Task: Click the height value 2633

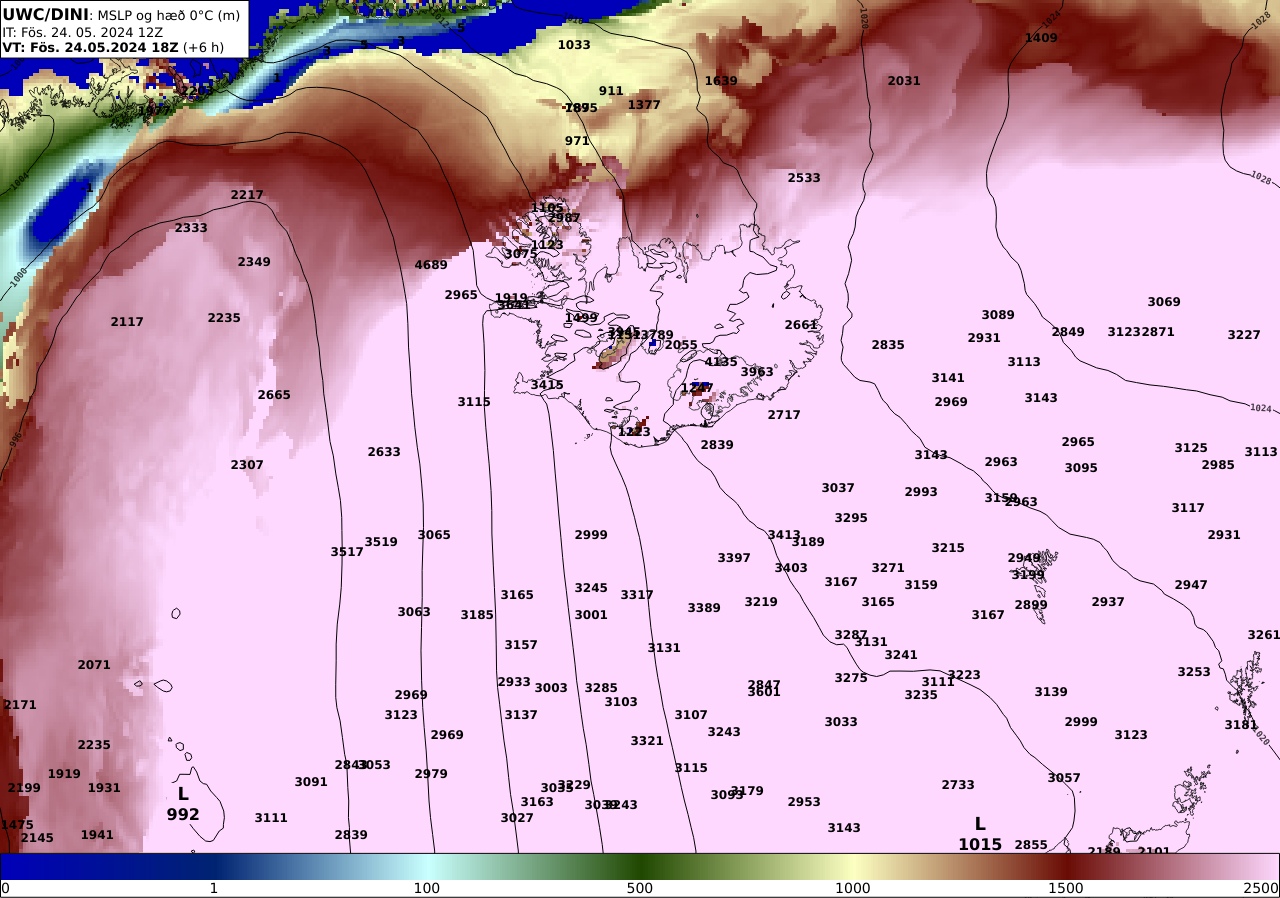Action: click(384, 452)
